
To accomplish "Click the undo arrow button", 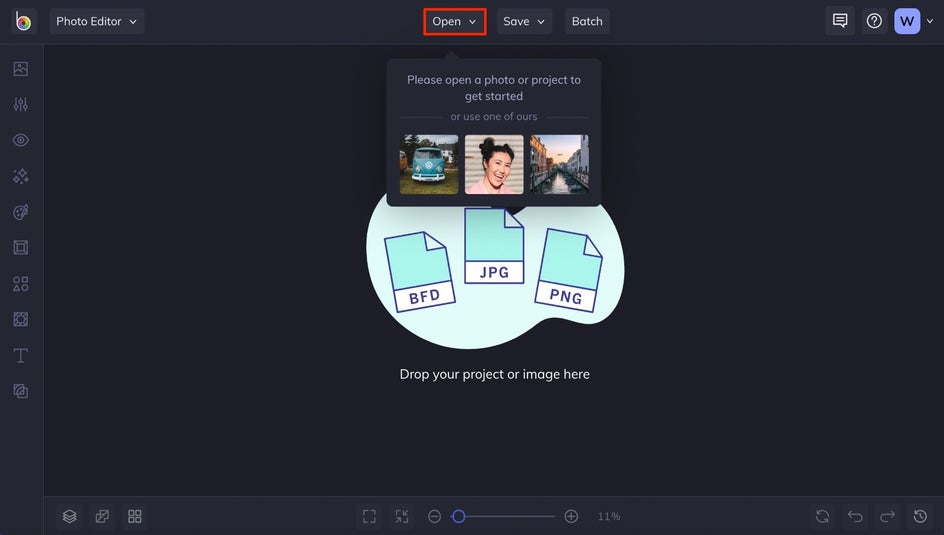I will 855,516.
